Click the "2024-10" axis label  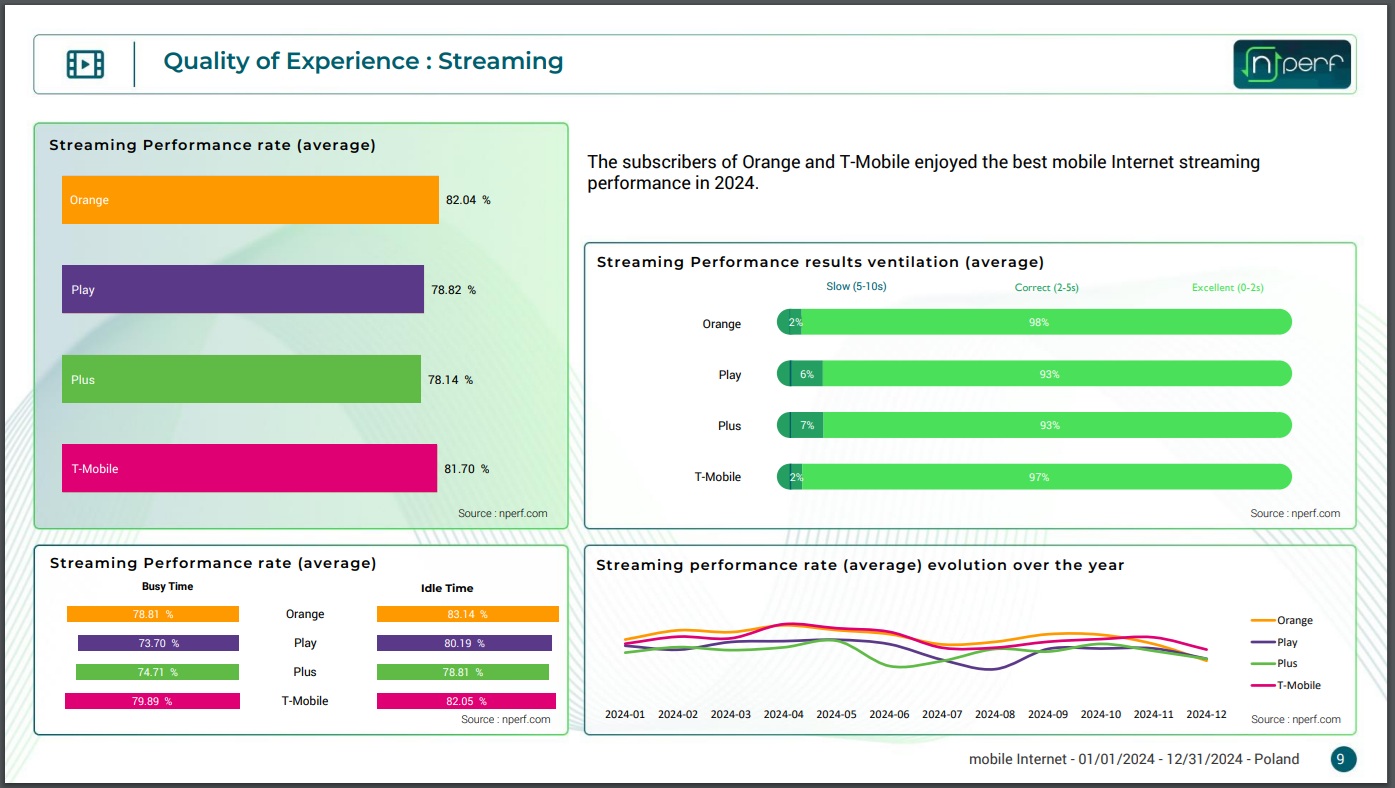pos(1101,714)
